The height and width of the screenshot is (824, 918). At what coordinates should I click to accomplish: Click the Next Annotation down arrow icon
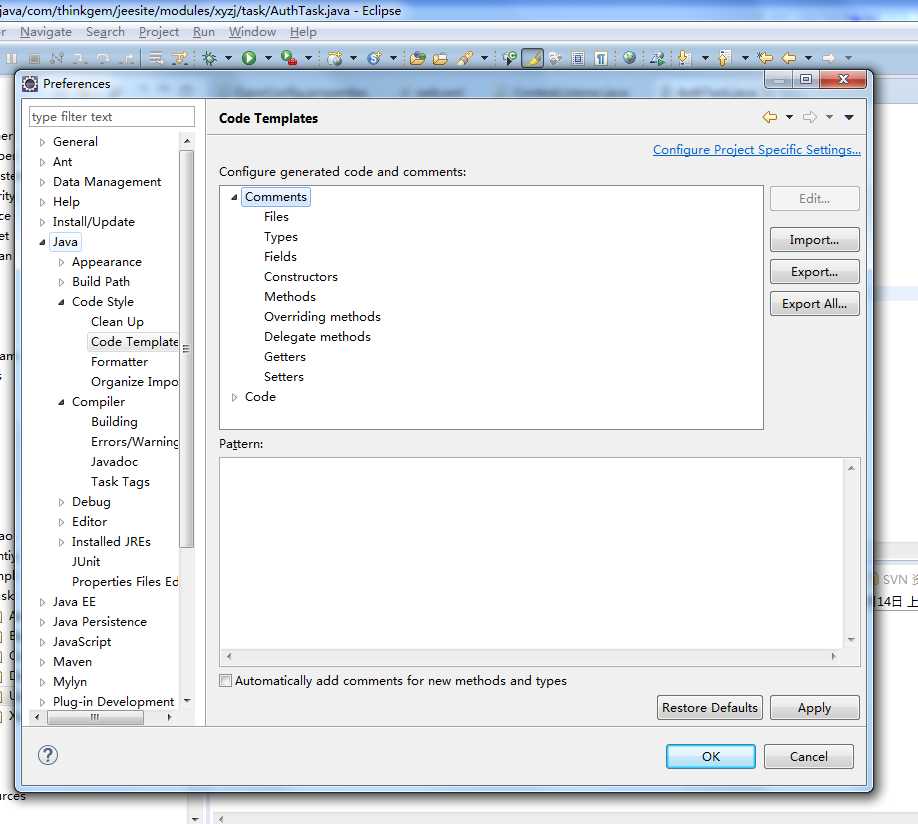[x=683, y=57]
